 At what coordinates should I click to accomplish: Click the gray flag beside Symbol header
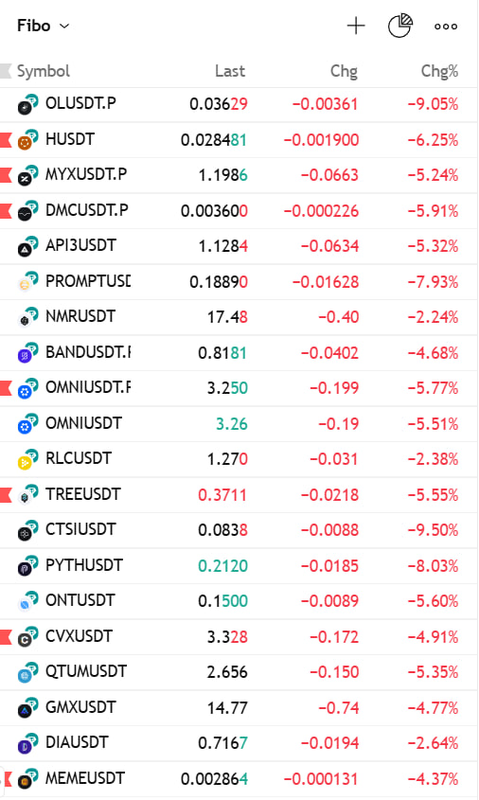(x=6, y=71)
